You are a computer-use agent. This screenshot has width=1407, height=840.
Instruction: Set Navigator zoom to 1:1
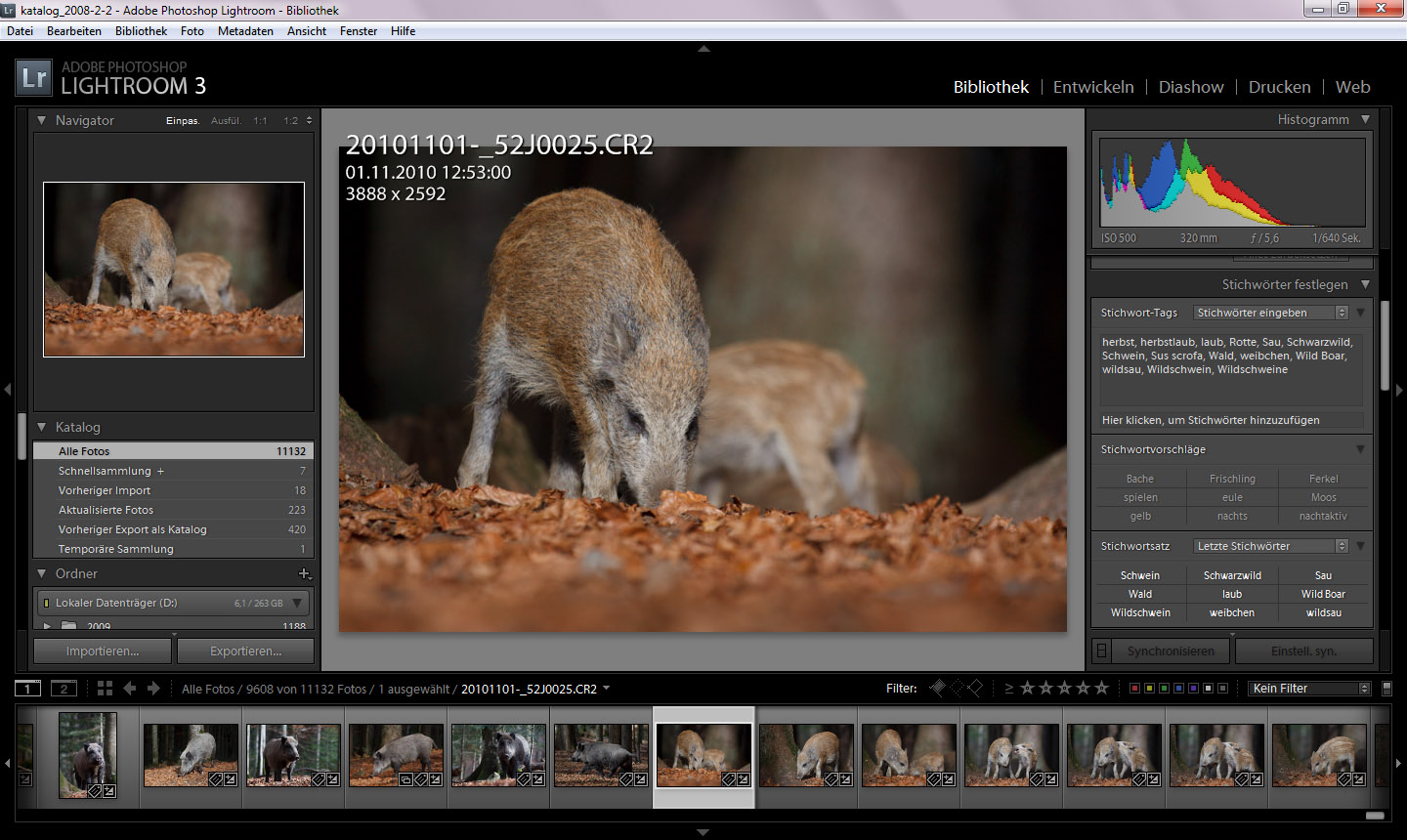(260, 120)
